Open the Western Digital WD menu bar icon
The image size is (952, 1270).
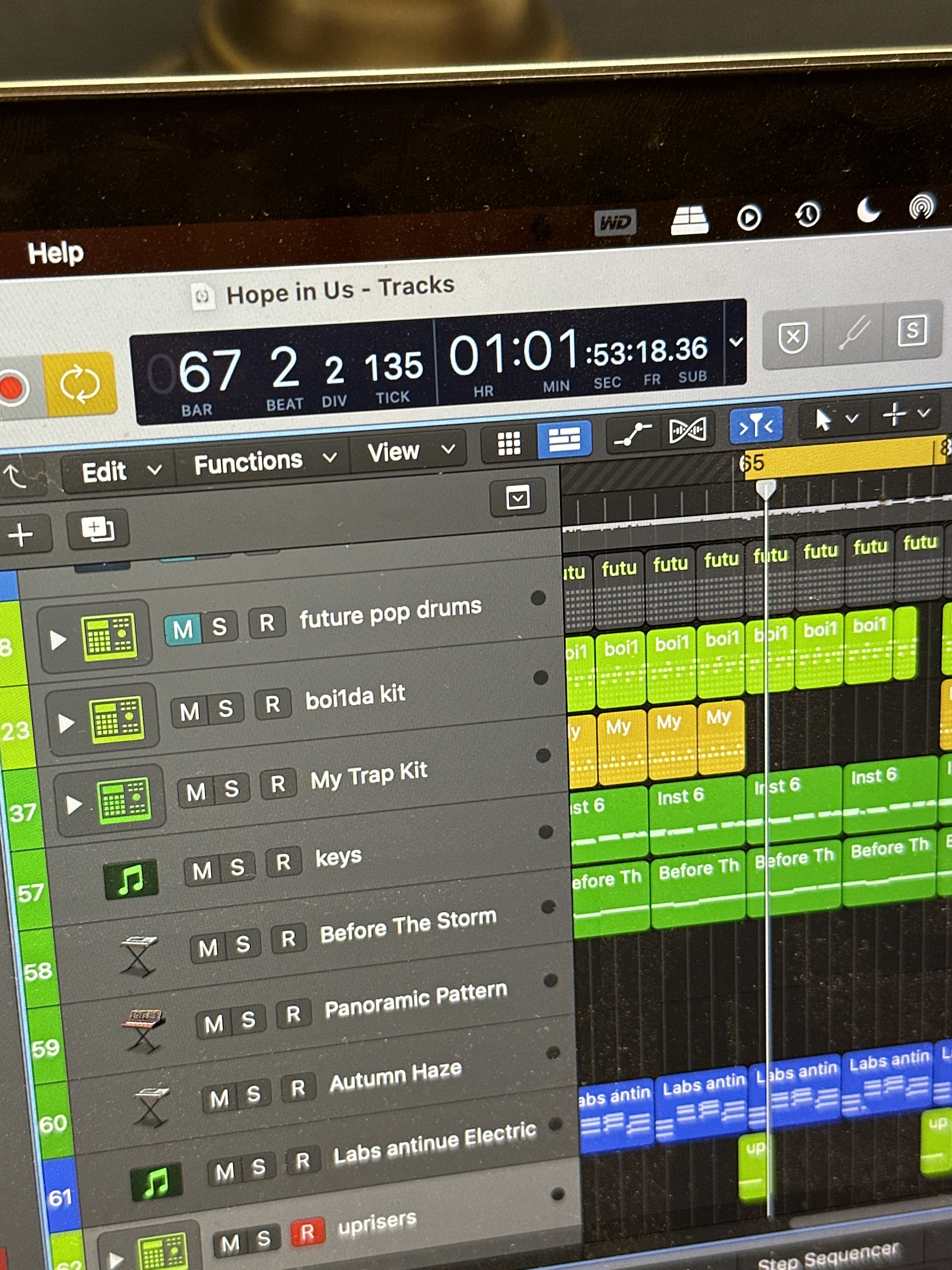click(615, 222)
